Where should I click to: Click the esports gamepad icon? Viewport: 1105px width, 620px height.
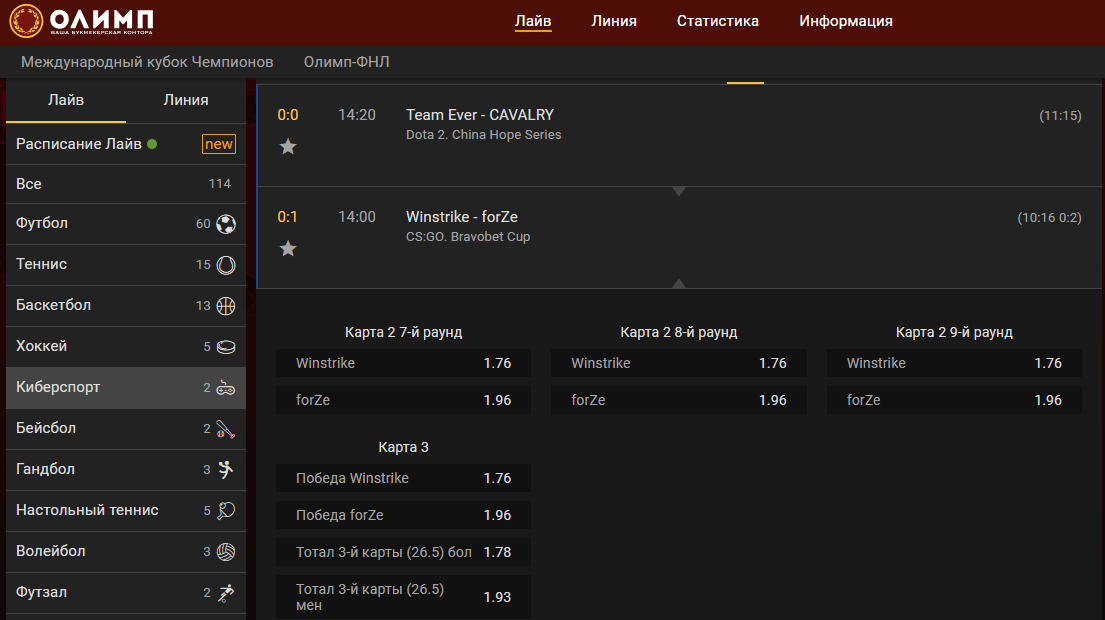pyautogui.click(x=226, y=388)
